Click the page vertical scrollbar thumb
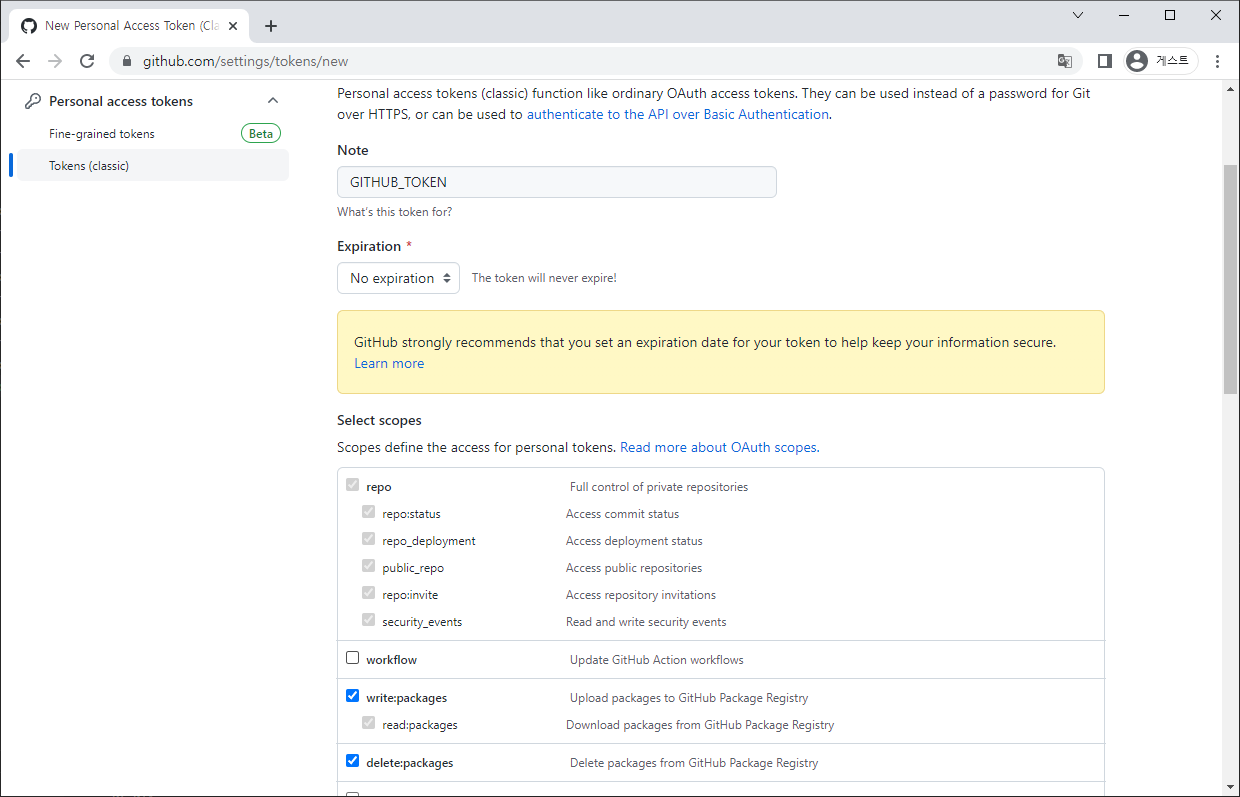 tap(1230, 280)
